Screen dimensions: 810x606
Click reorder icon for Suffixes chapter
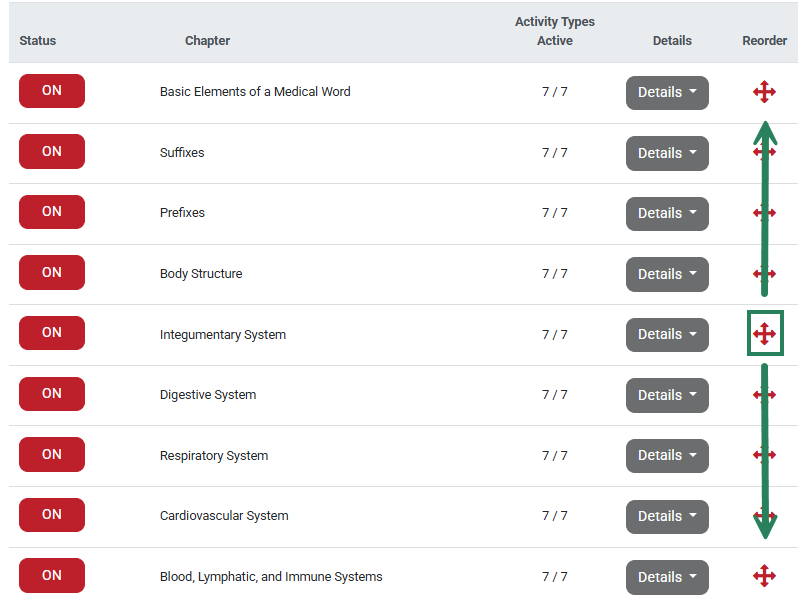click(764, 153)
